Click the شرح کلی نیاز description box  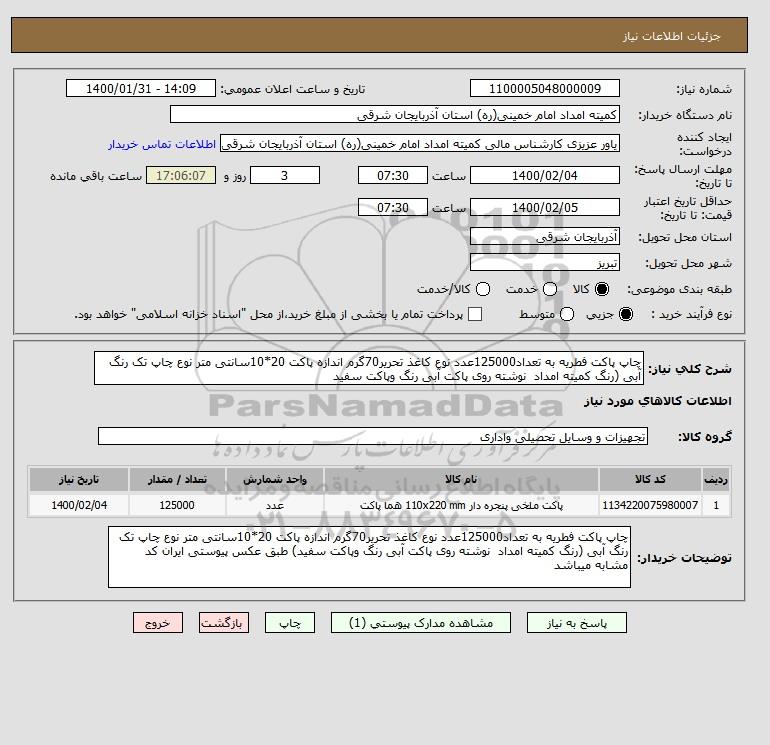[x=369, y=368]
